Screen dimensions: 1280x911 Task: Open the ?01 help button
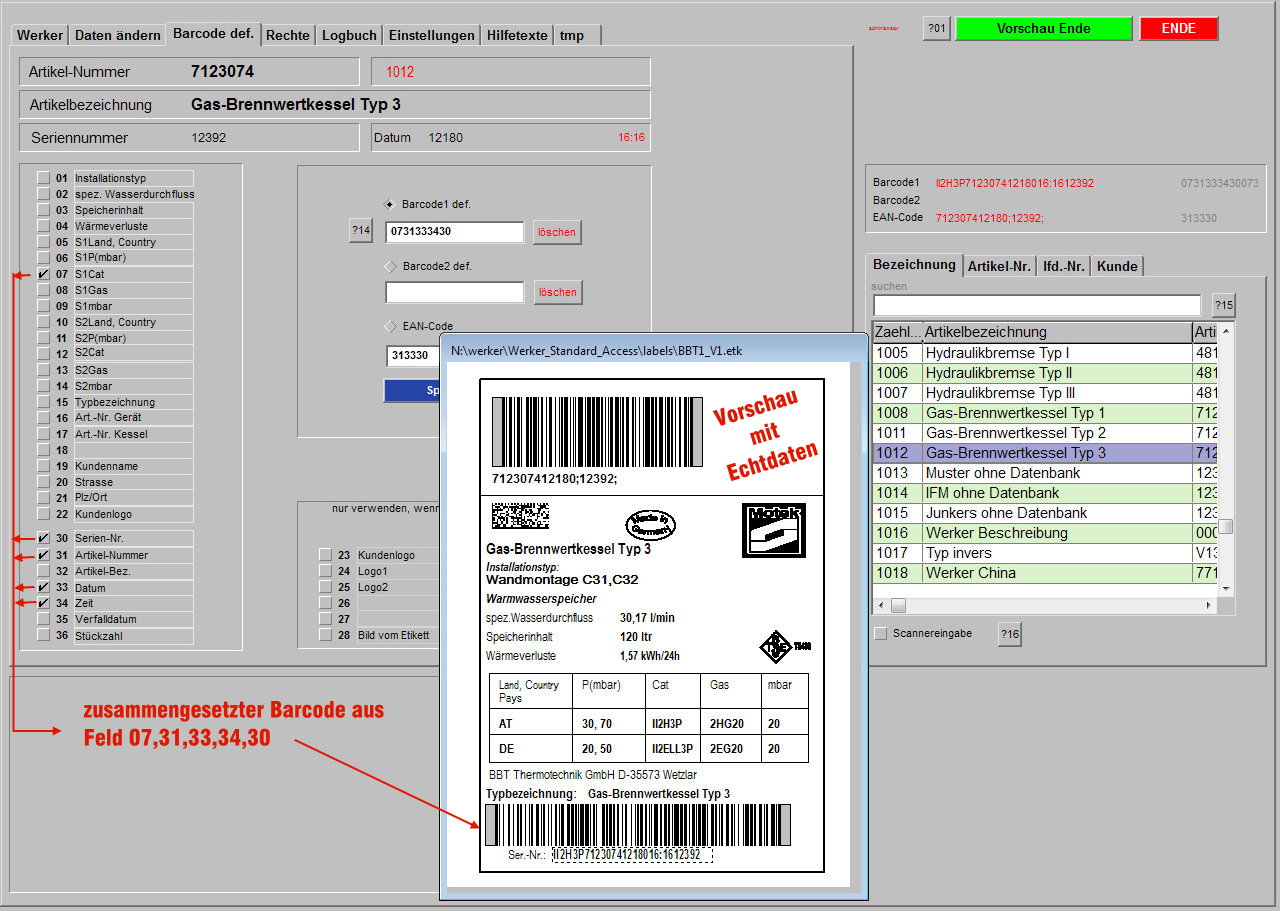tap(936, 28)
